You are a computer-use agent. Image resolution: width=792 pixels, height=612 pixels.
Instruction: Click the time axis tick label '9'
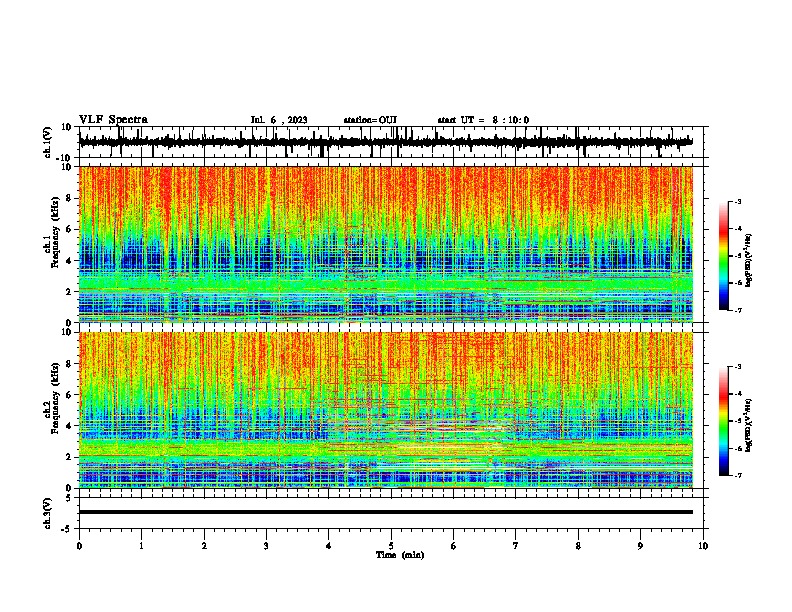(x=640, y=546)
